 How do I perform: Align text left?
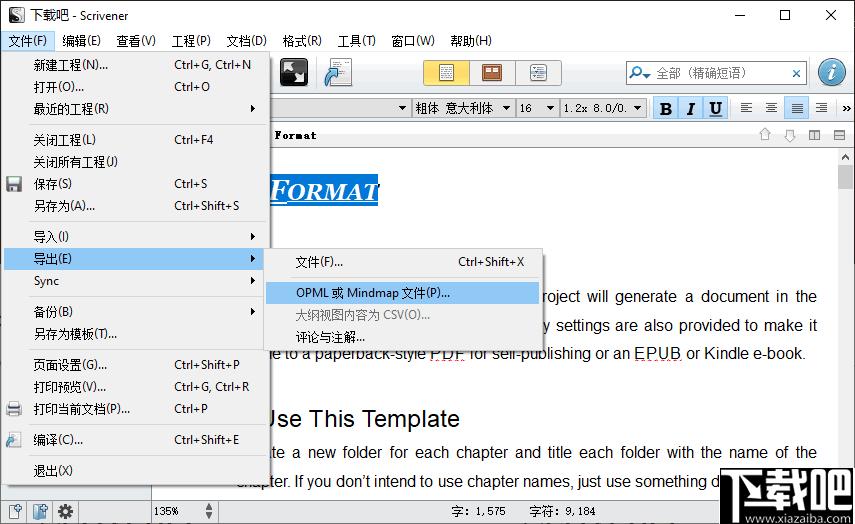click(x=746, y=108)
